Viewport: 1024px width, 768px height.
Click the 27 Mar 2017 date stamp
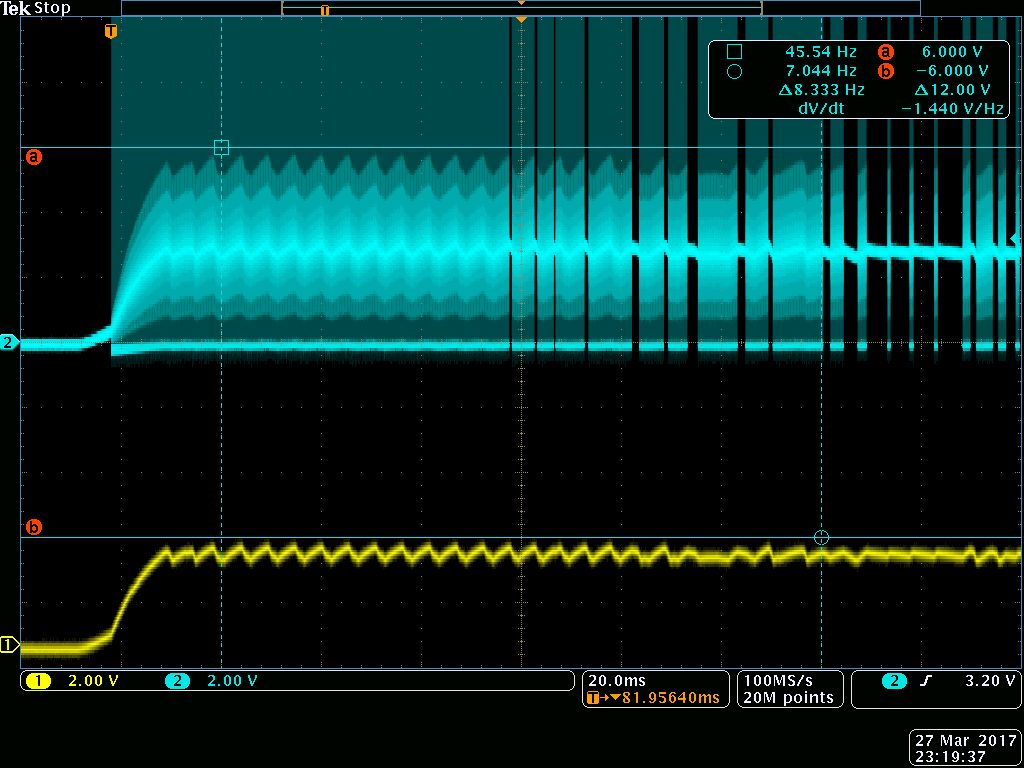965,741
